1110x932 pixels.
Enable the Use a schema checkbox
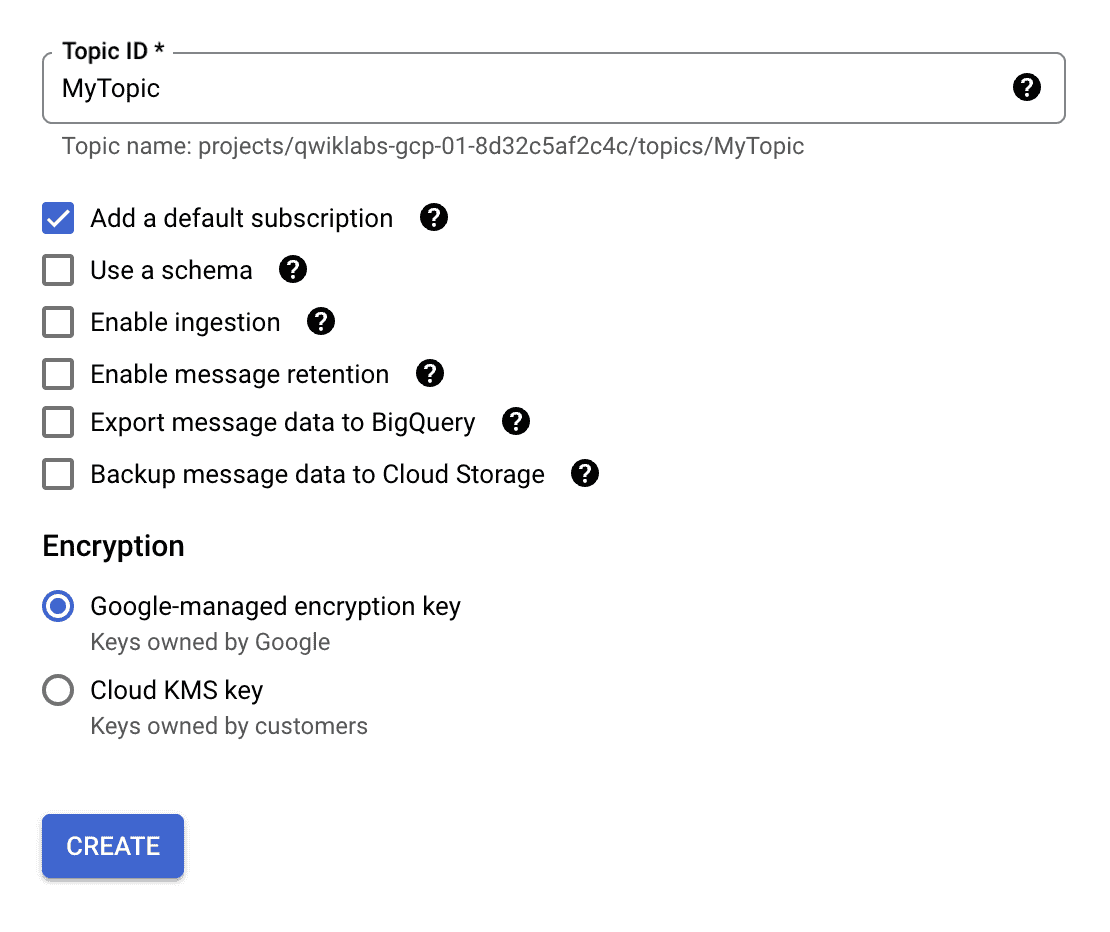[57, 270]
